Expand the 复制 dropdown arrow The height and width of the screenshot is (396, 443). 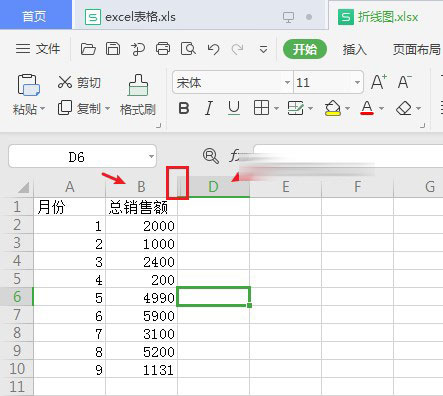(x=107, y=108)
